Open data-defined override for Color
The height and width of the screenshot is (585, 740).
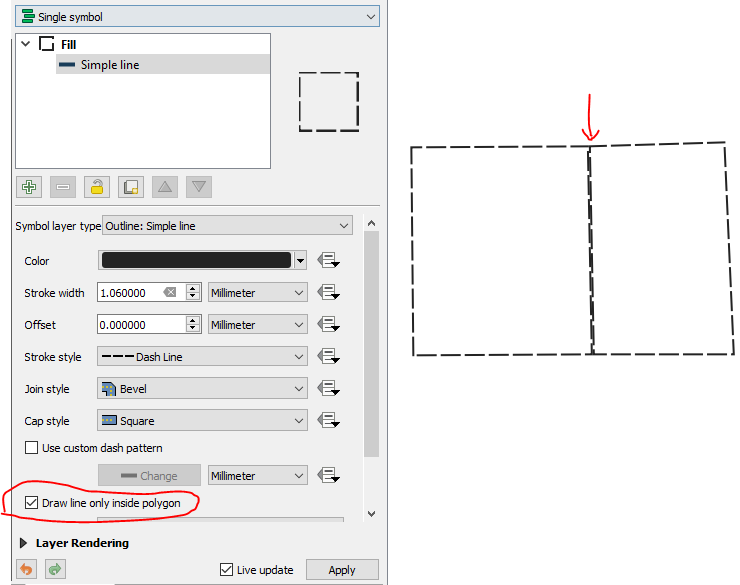coord(328,260)
